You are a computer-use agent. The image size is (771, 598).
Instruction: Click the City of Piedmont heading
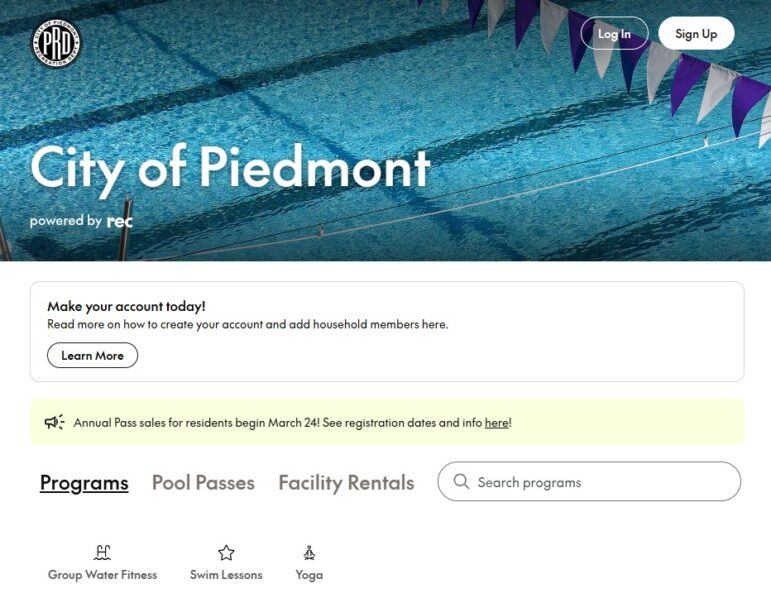tap(230, 167)
